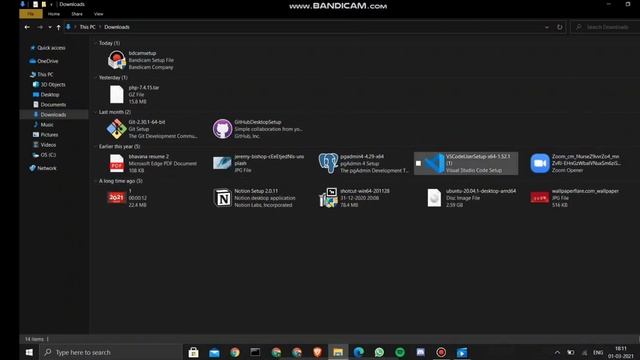Select the php-7.4.15.tar GZ file
Image resolution: width=640 pixels, height=360 pixels.
[x=133, y=94]
